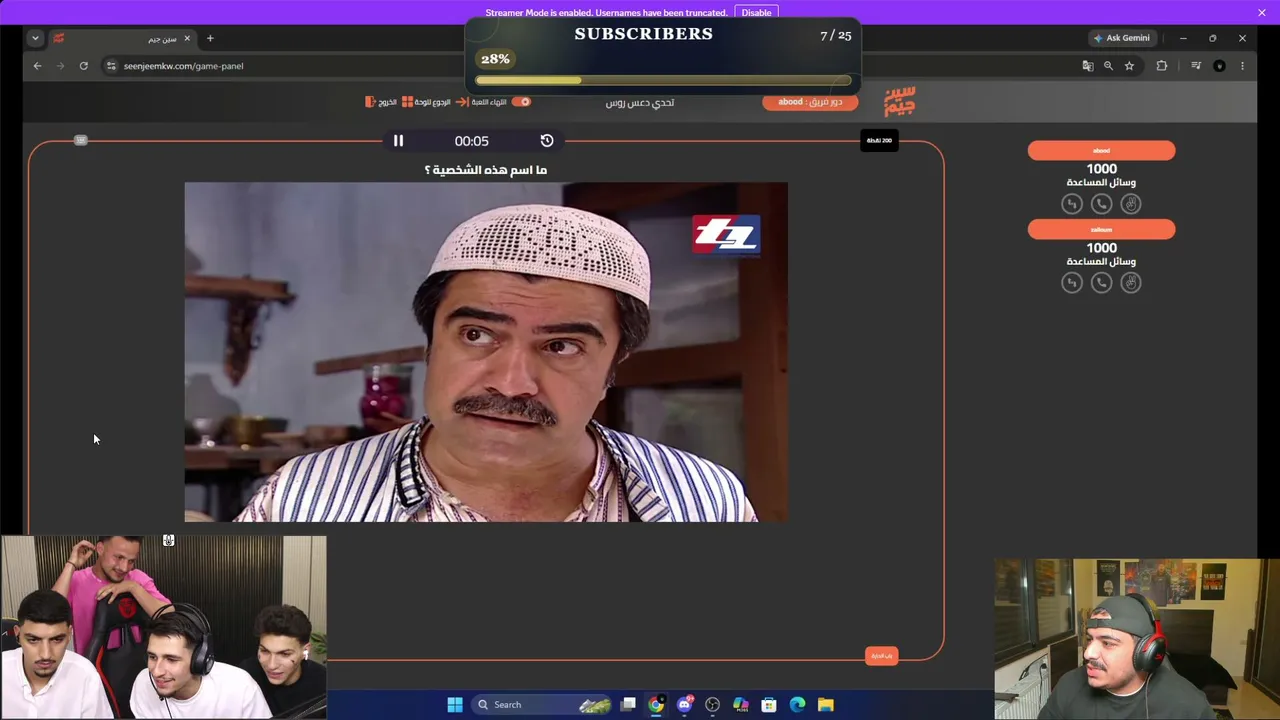Use abood team's two-answers hand lifeline
1280x720 pixels.
tap(1131, 204)
